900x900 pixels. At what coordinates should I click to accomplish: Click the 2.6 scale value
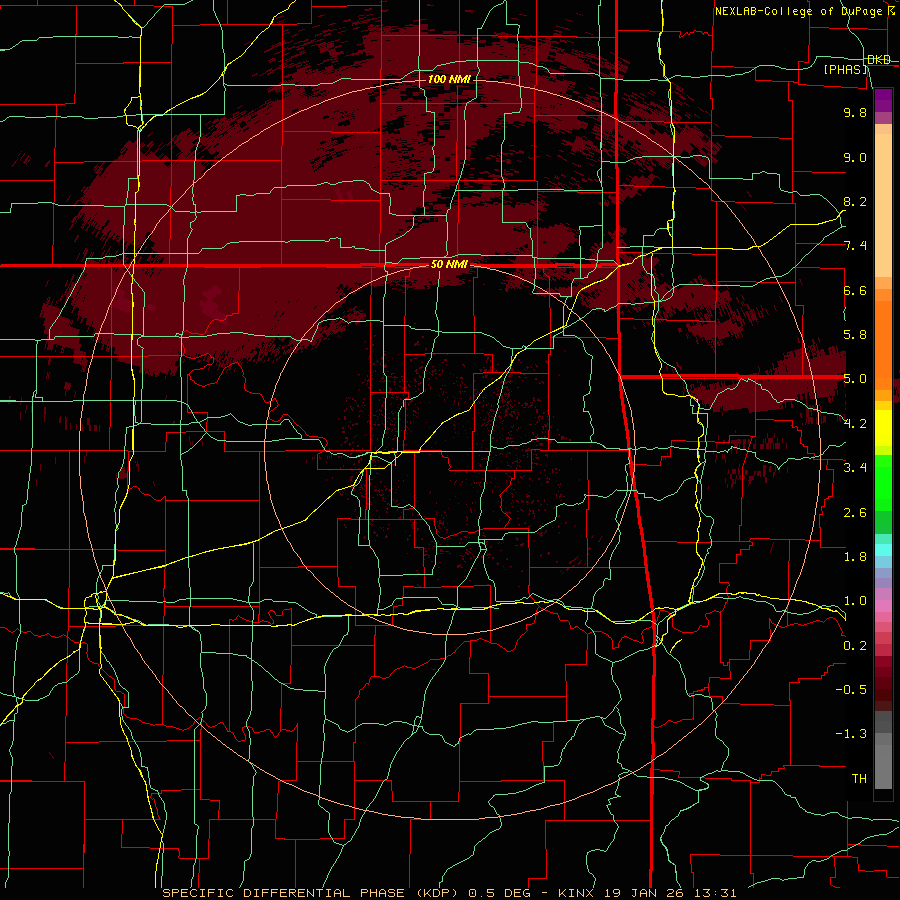(x=855, y=513)
